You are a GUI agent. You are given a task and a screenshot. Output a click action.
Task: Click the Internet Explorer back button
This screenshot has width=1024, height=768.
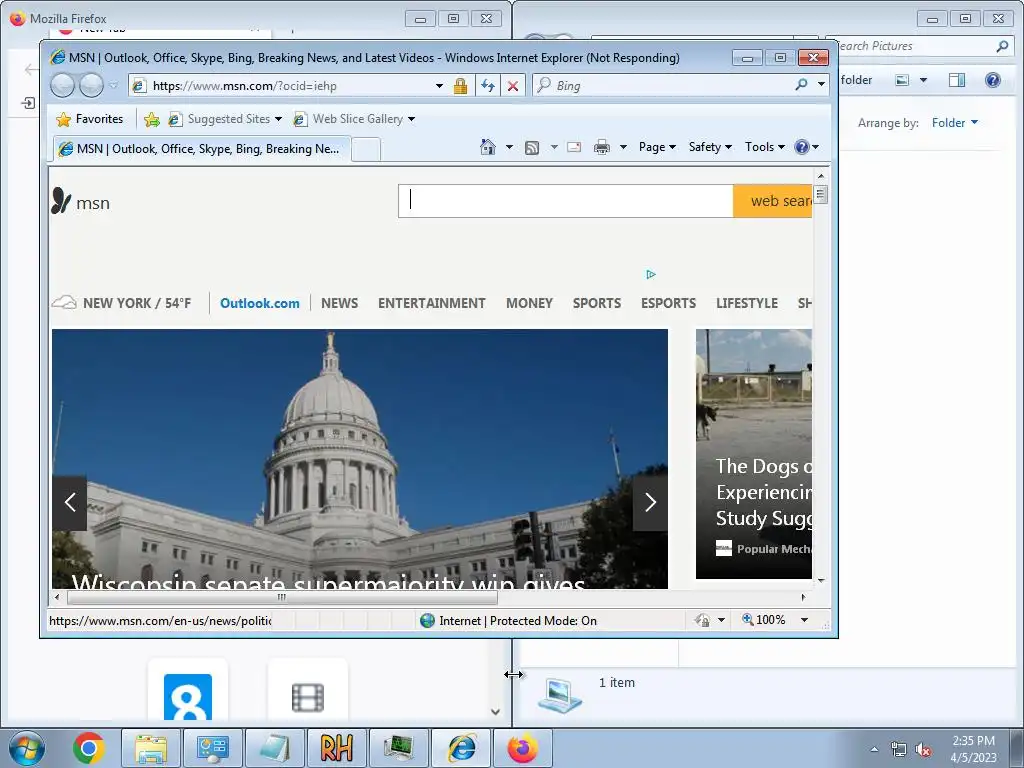[63, 86]
